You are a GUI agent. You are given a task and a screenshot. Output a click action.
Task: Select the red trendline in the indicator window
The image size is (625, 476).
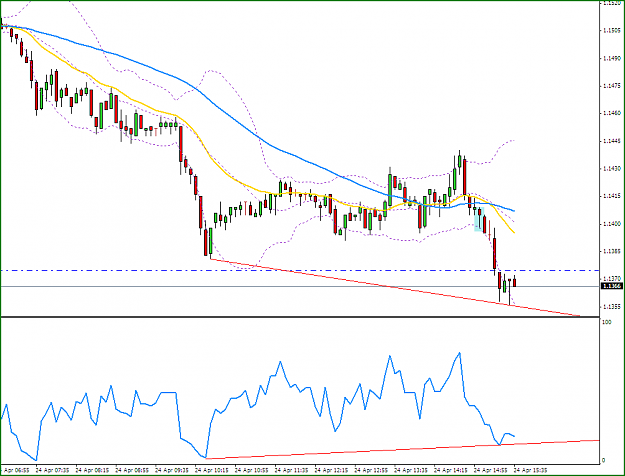click(x=403, y=449)
